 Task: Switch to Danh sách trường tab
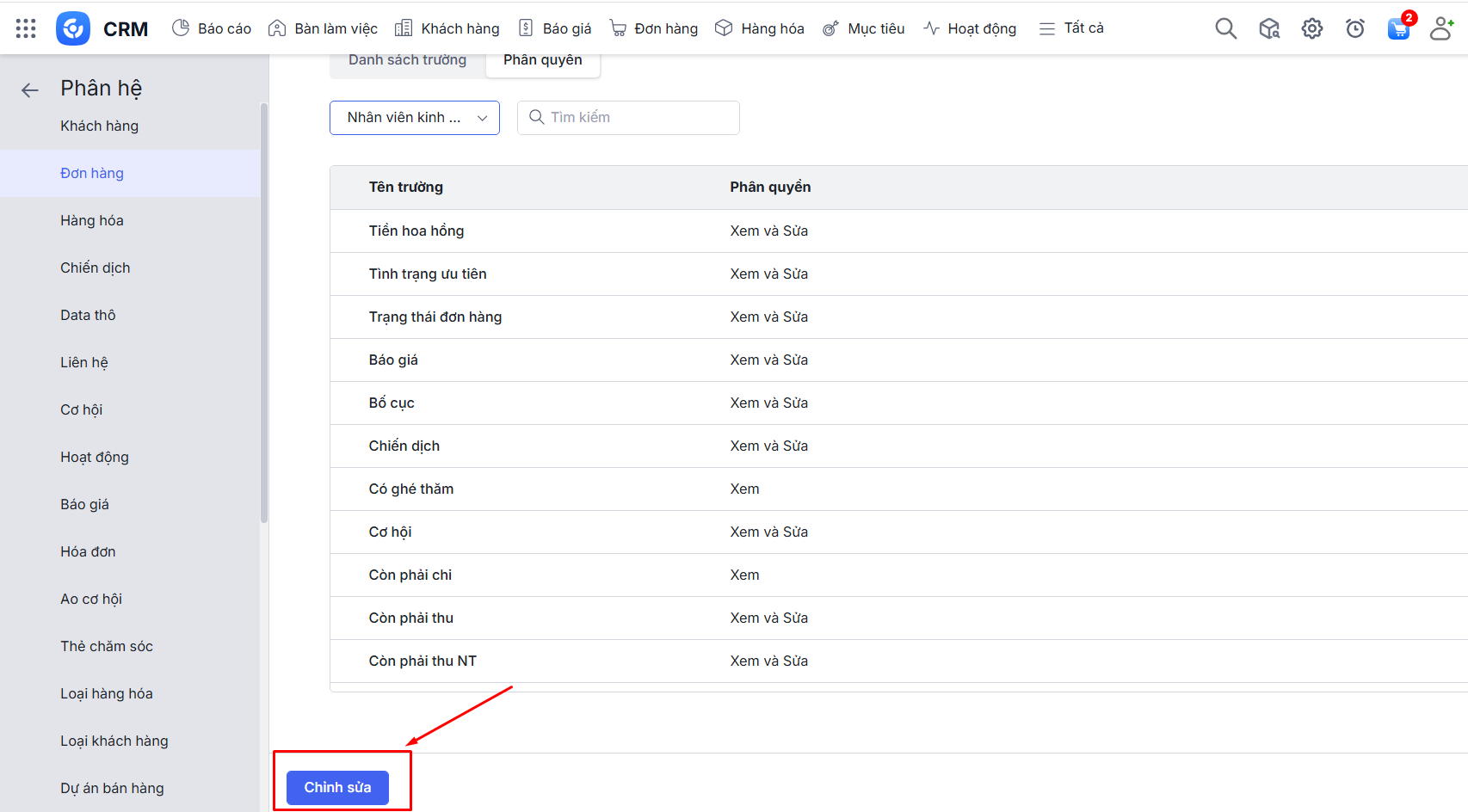coord(407,60)
